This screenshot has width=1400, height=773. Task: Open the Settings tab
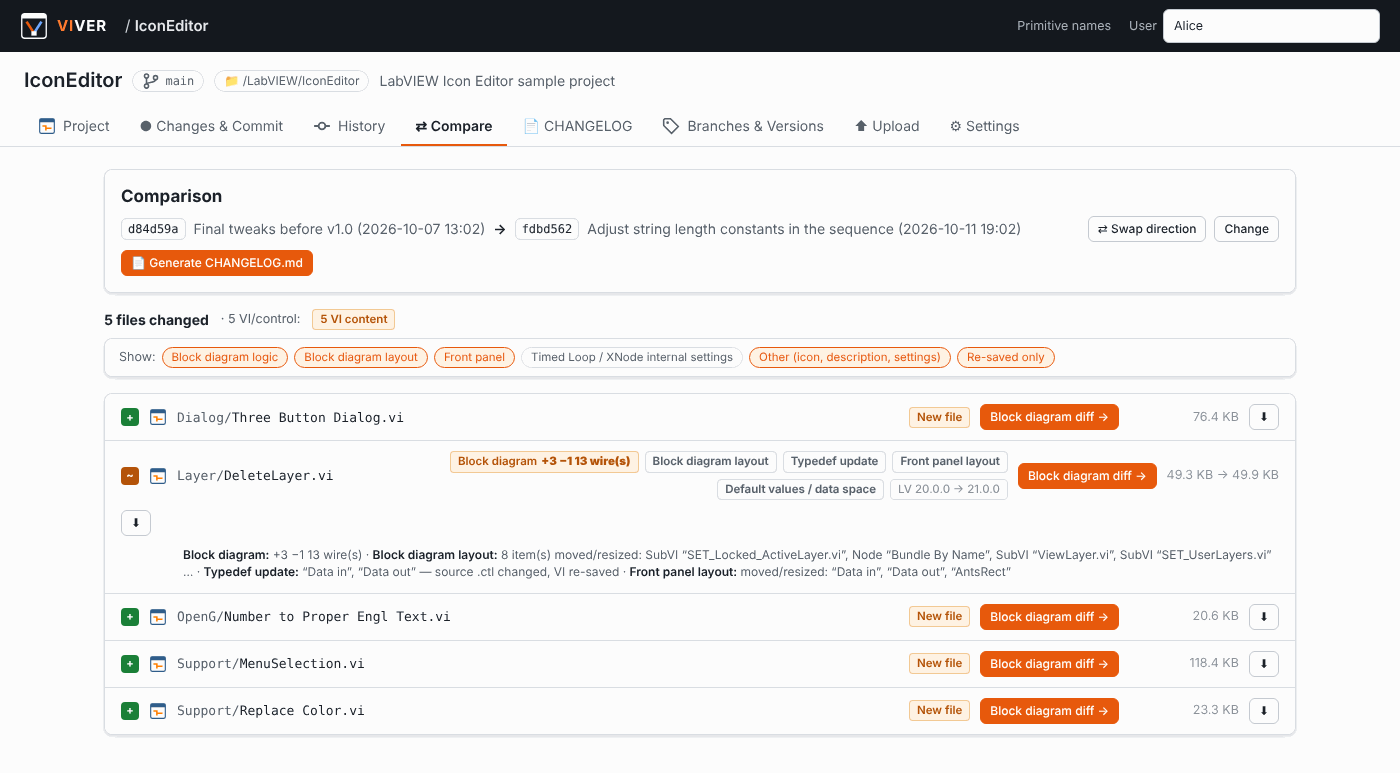point(985,126)
